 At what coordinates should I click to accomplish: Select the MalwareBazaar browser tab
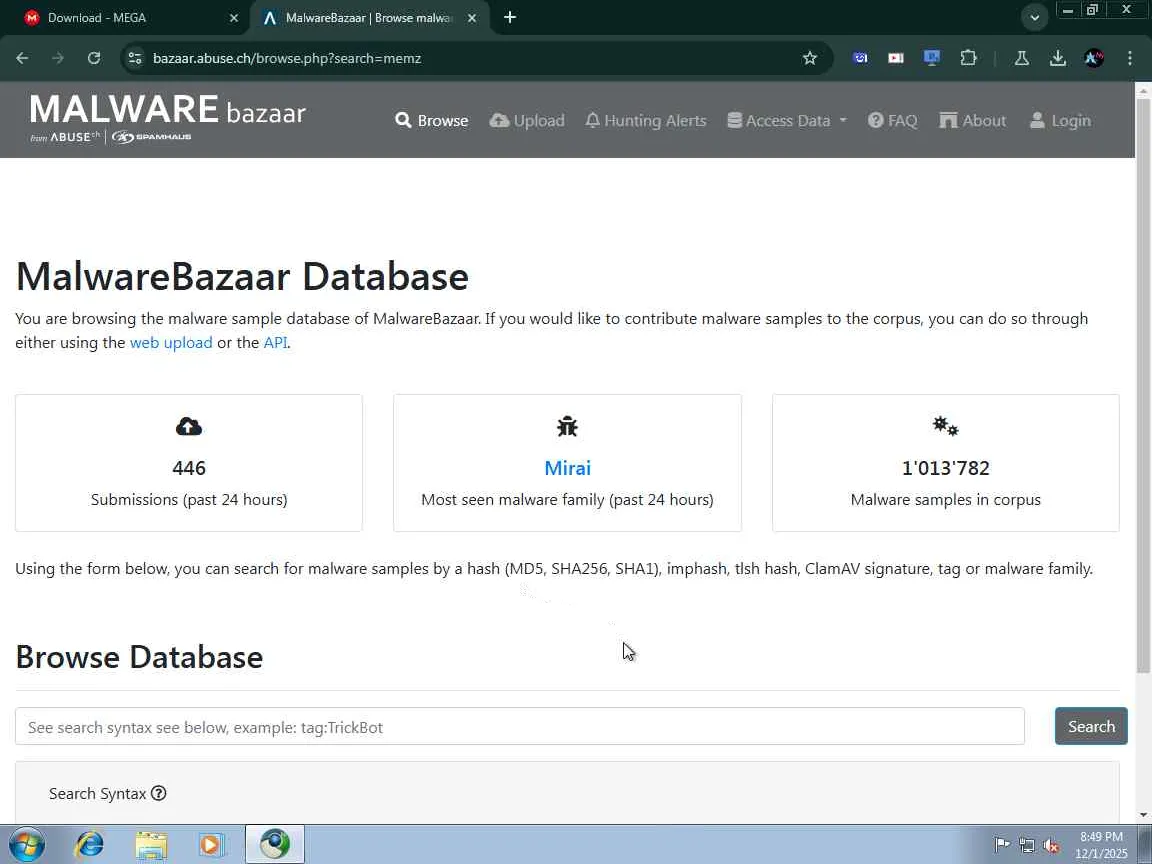tap(369, 18)
